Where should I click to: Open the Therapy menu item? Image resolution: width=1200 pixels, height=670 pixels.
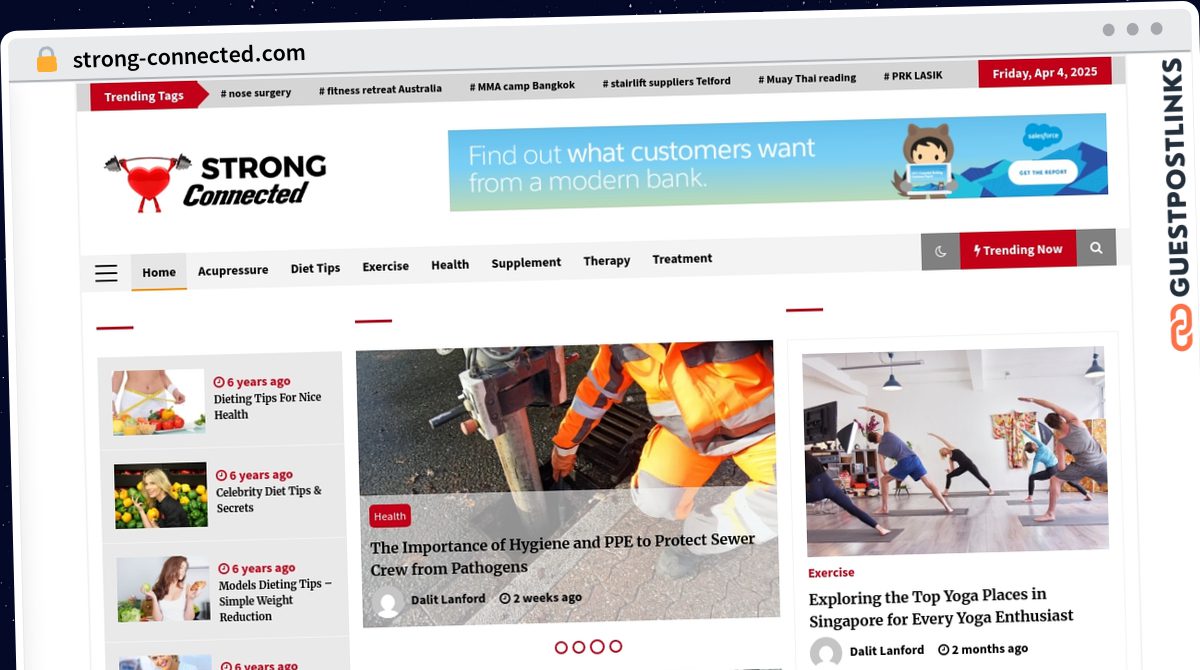point(607,261)
